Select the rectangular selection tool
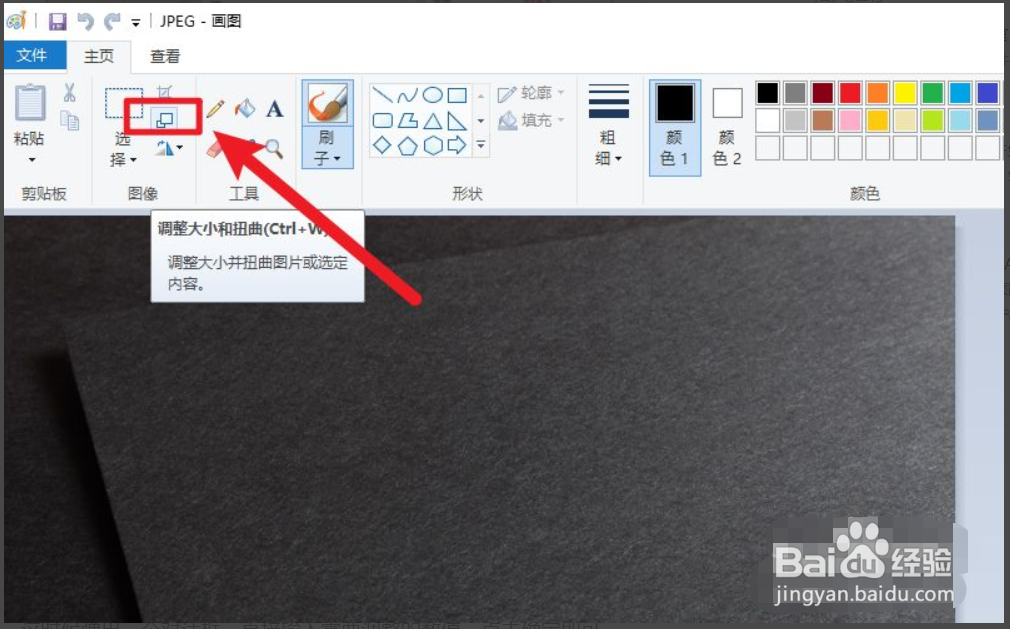 click(124, 104)
